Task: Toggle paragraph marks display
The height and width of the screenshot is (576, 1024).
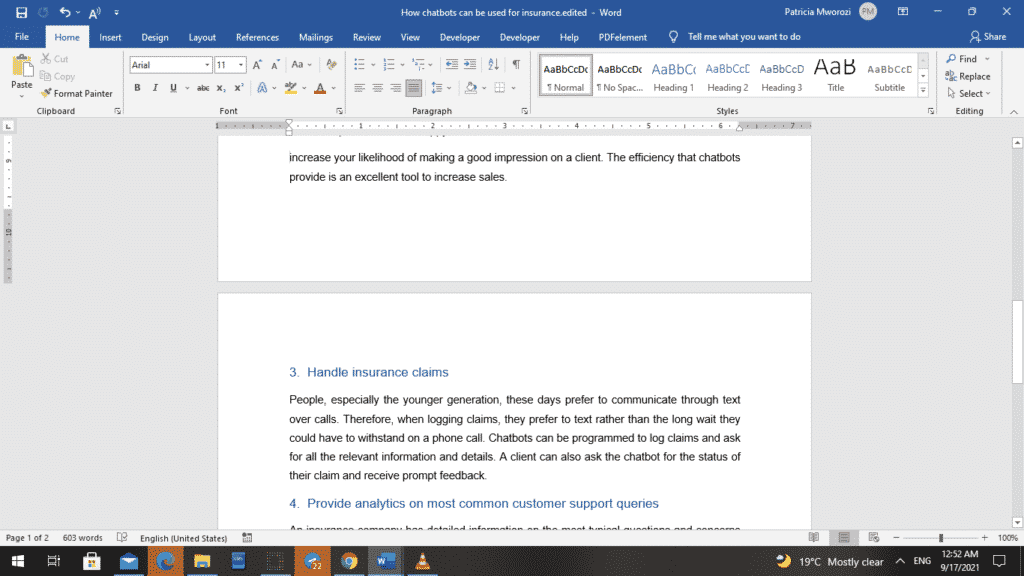Action: point(514,64)
